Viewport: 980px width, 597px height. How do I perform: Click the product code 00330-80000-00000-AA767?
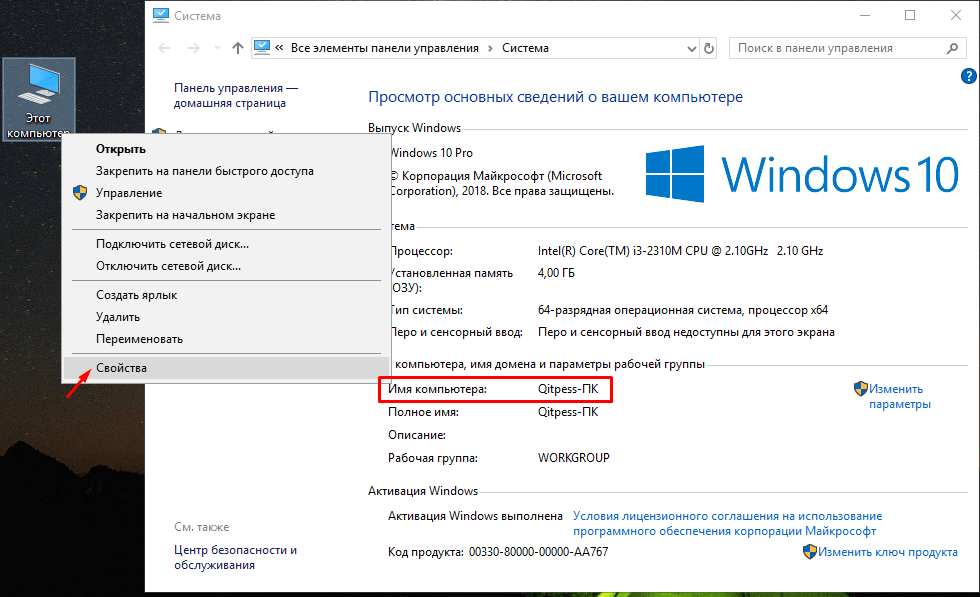tap(538, 552)
